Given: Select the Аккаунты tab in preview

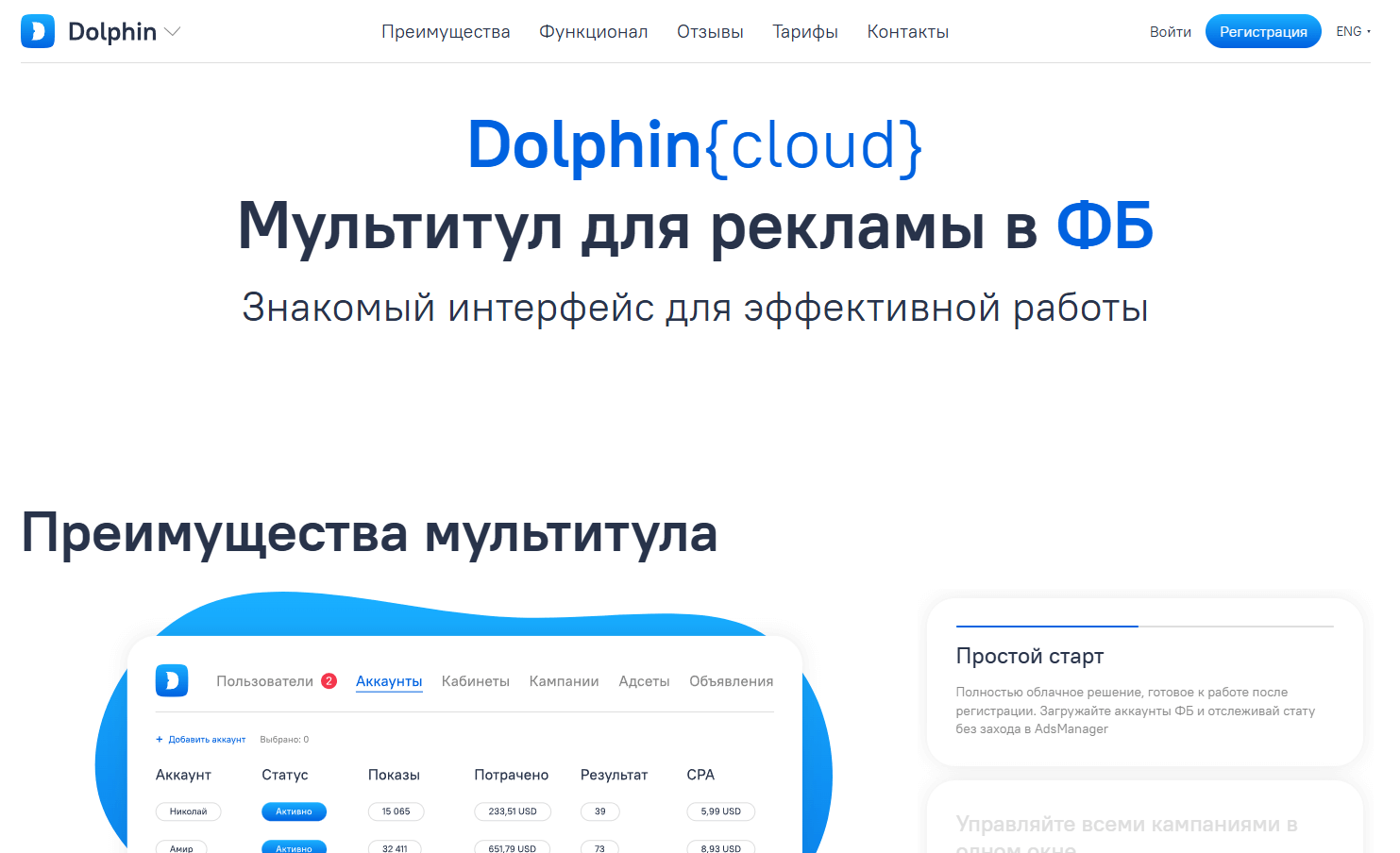Looking at the screenshot, I should tap(389, 681).
